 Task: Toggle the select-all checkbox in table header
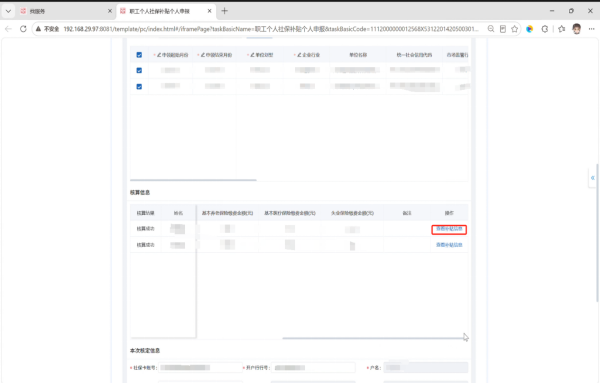pos(139,55)
